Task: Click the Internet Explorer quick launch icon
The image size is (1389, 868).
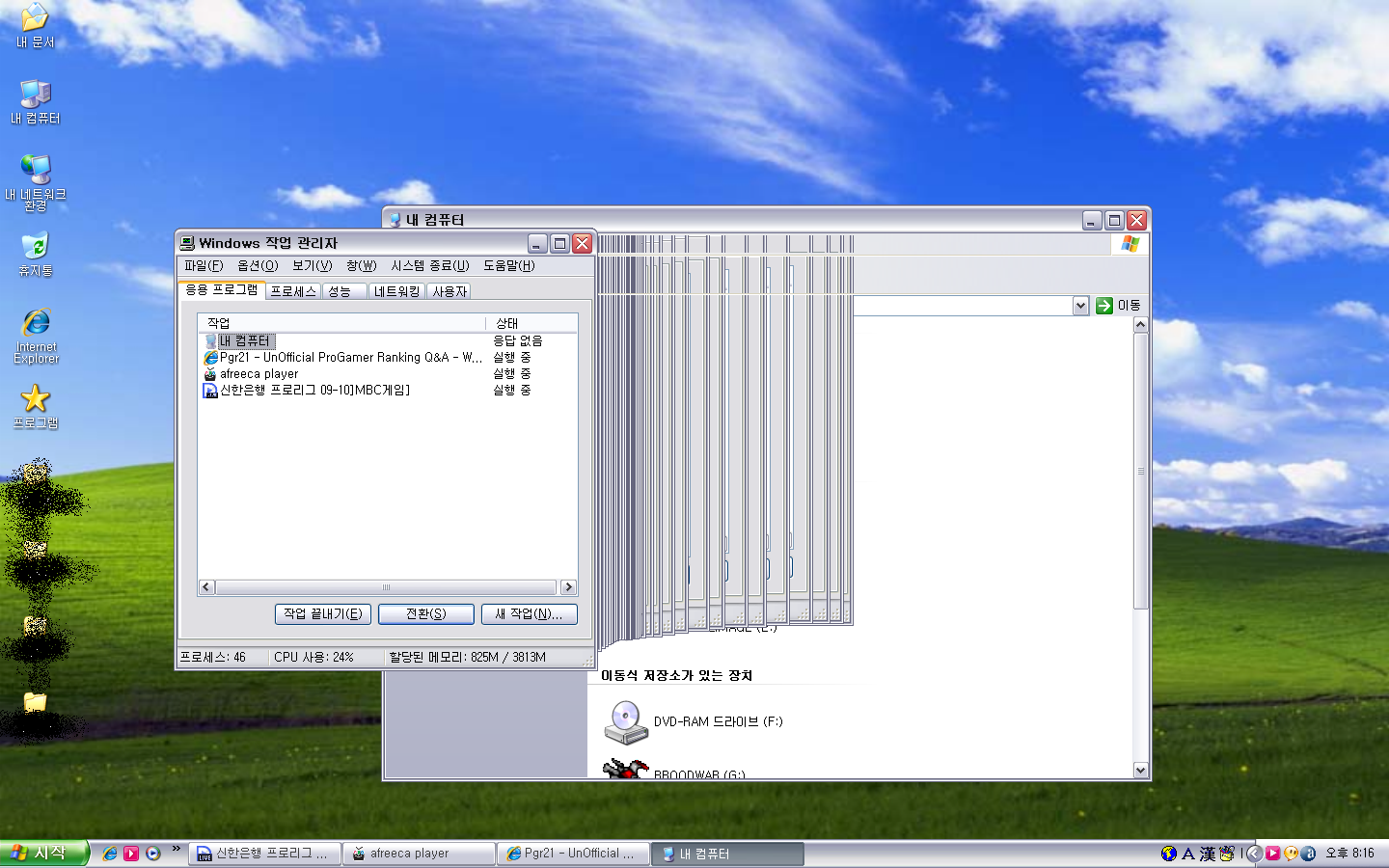Action: click(x=110, y=854)
